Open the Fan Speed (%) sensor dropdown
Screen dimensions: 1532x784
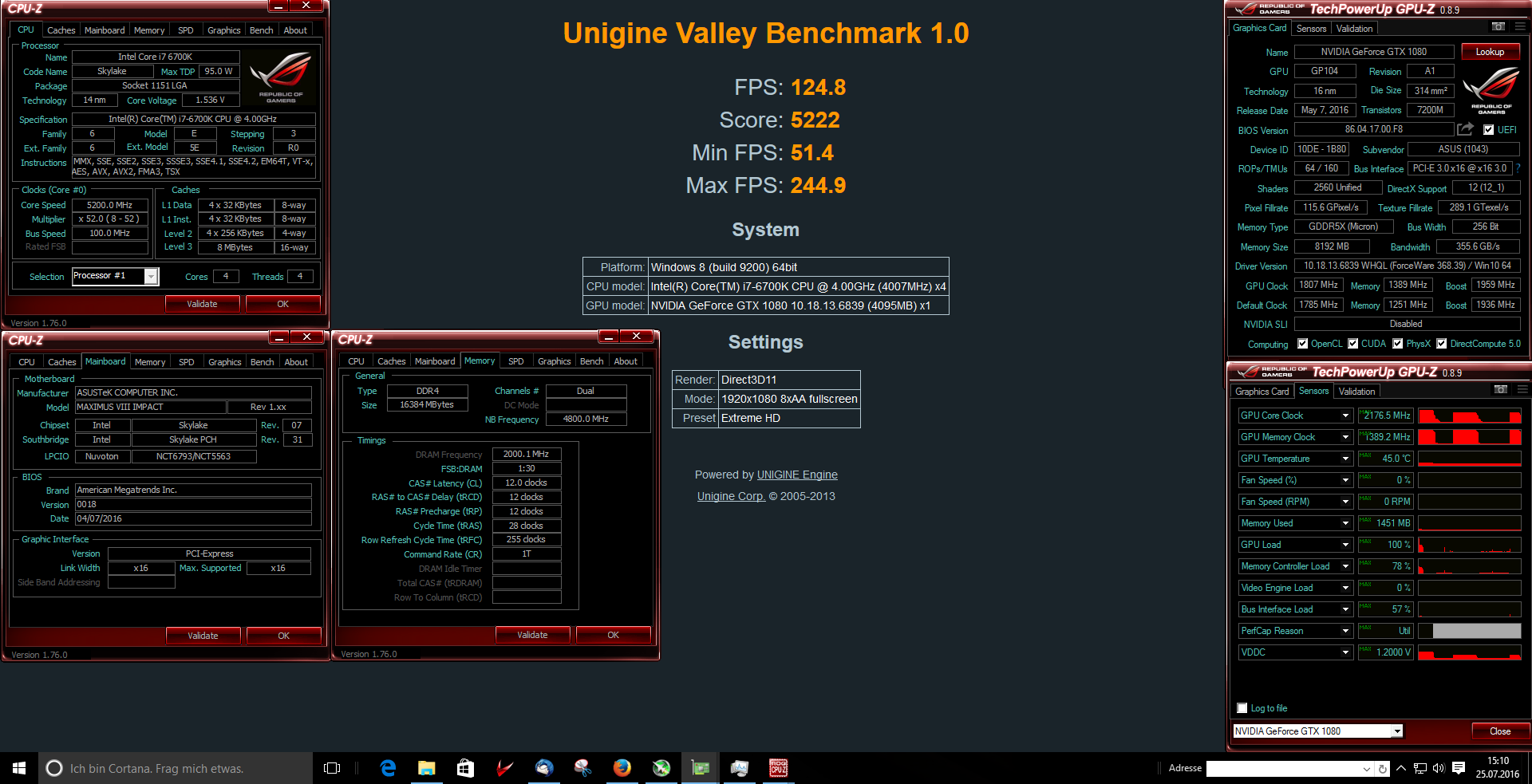[1345, 480]
